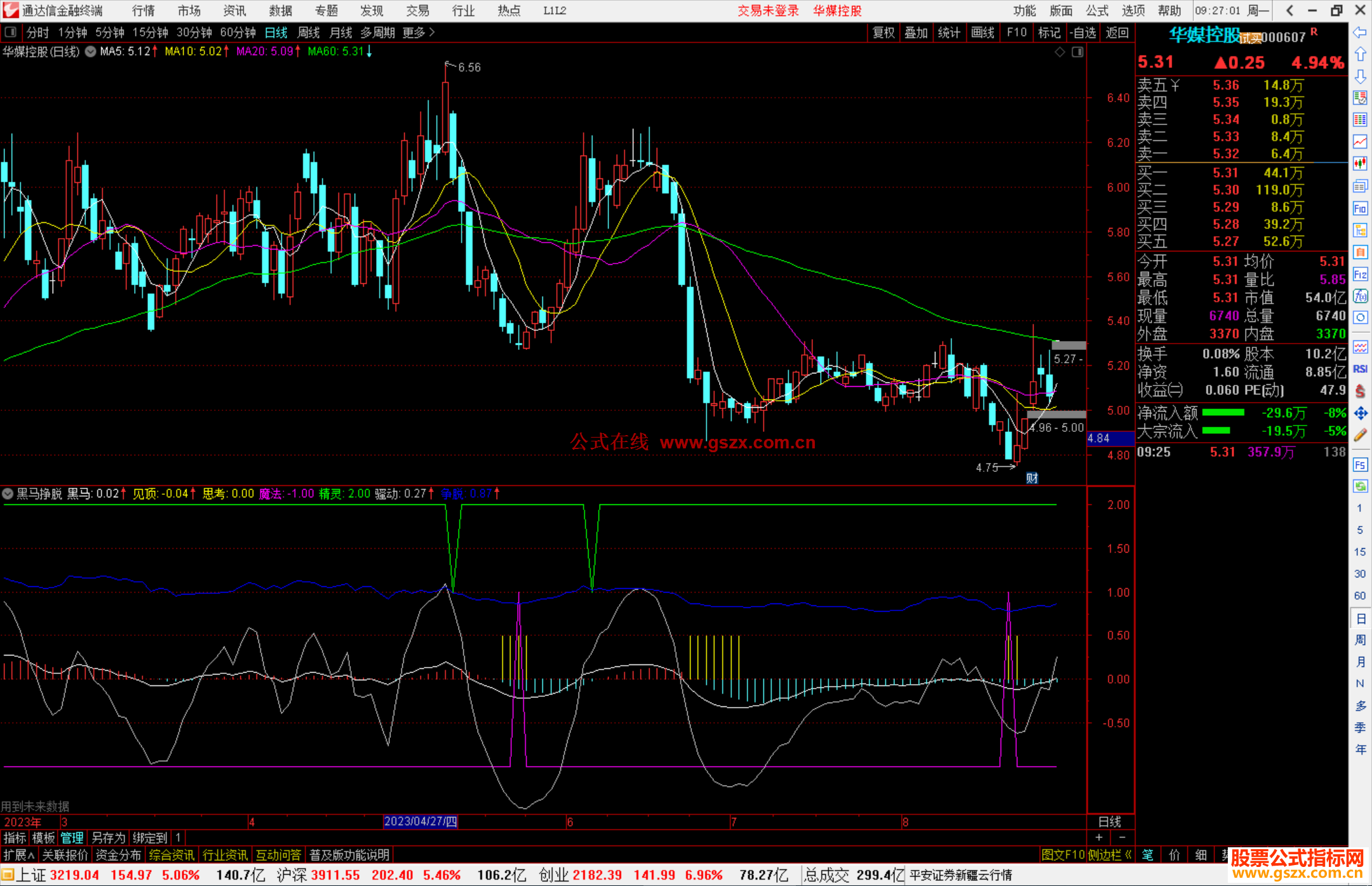Click the four-way move arrows icon
Viewport: 1372px width, 886px height.
tap(1360, 413)
